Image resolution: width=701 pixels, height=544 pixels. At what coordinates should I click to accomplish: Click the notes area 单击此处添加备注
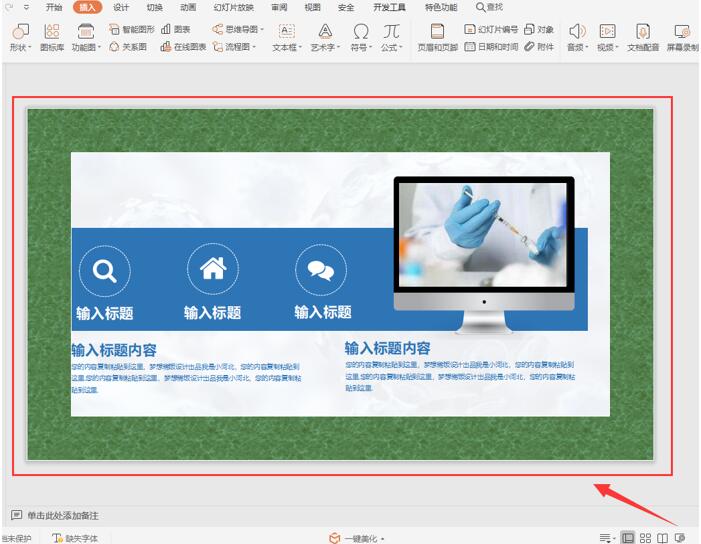click(x=63, y=515)
